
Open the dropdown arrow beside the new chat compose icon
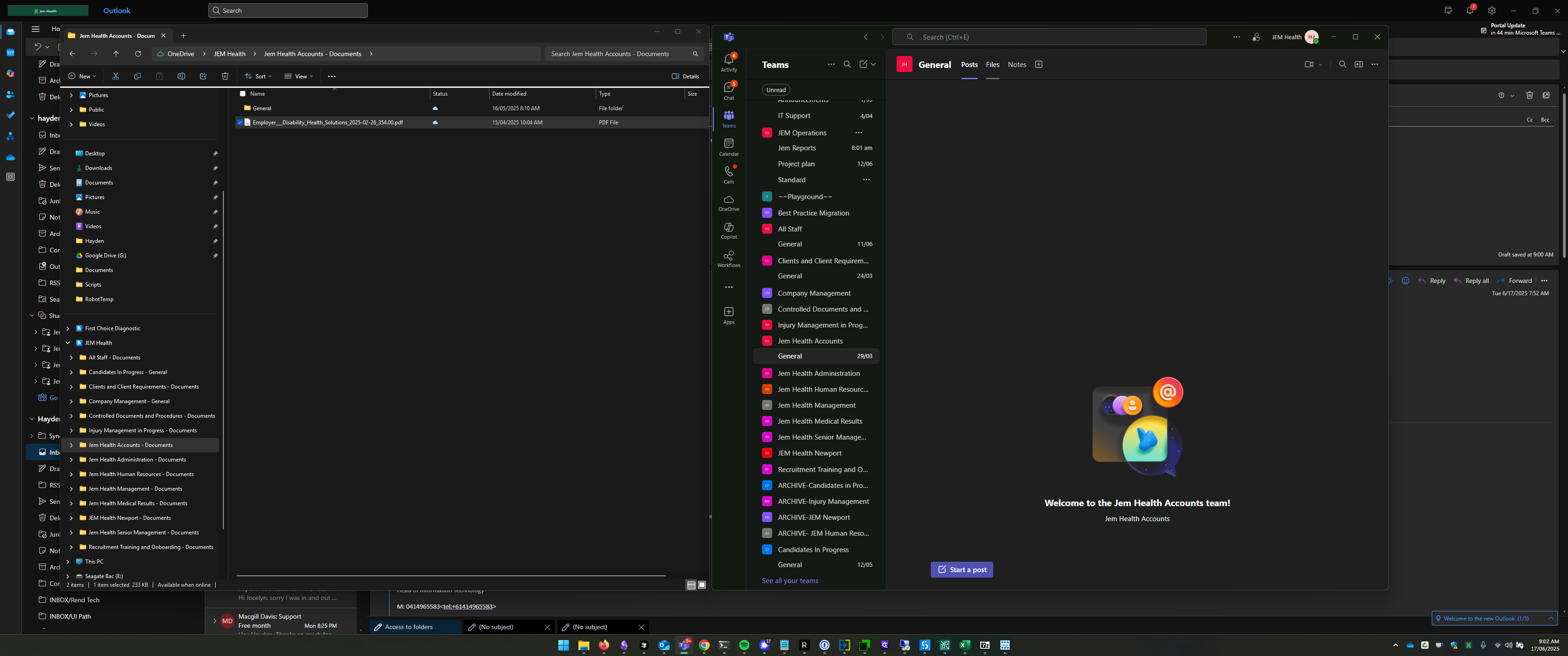pos(873,64)
